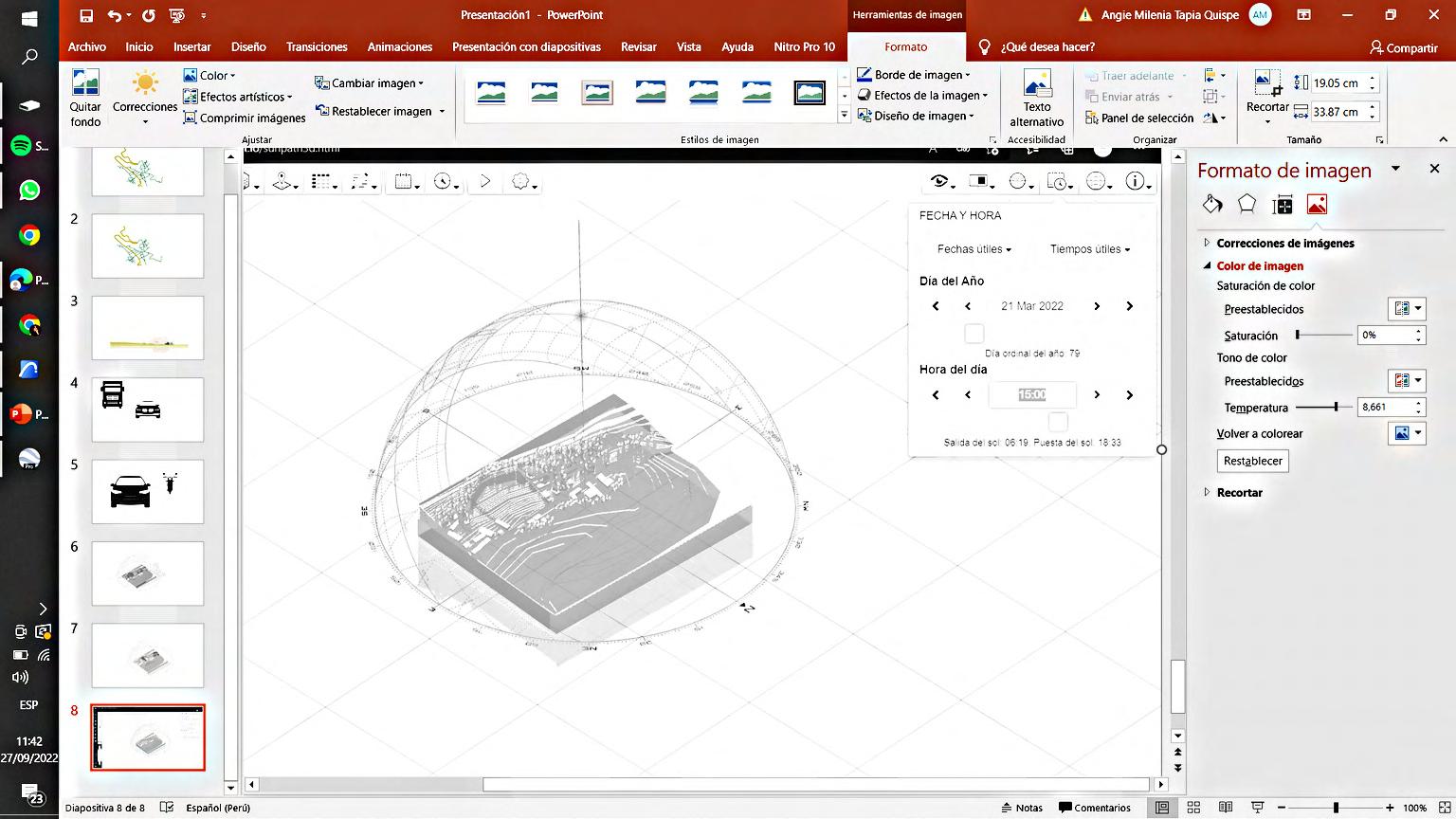Click the Saturación slider

click(x=1324, y=335)
